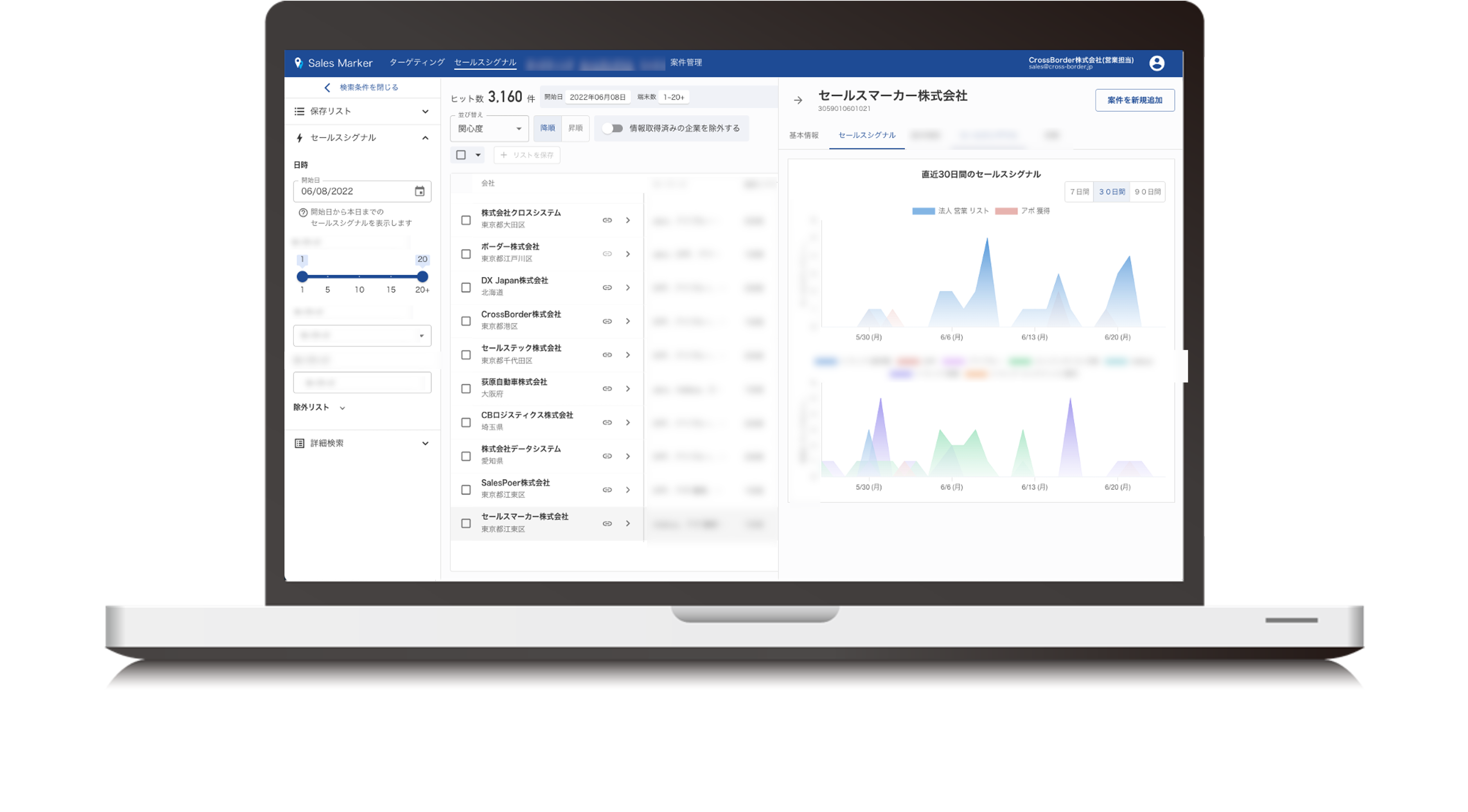The height and width of the screenshot is (812, 1468).
Task: Open the 基本情報 tab
Action: pos(803,135)
